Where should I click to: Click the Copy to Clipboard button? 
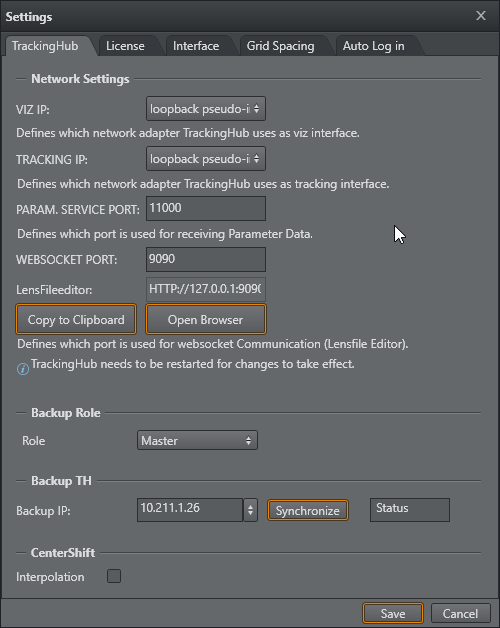tap(76, 319)
